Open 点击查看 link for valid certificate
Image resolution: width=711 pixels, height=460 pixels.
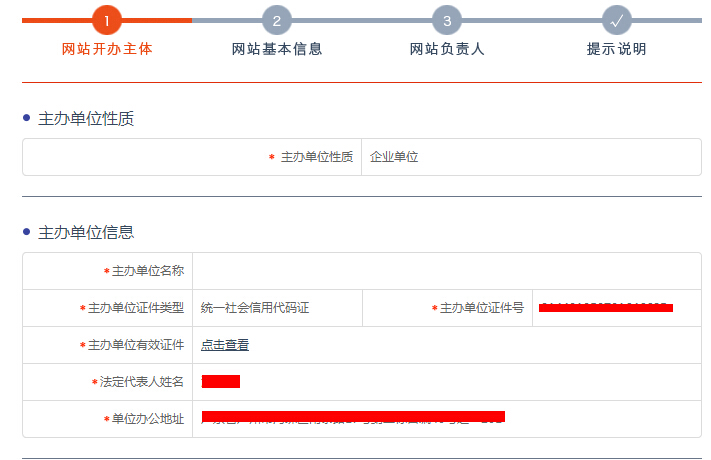(x=225, y=345)
